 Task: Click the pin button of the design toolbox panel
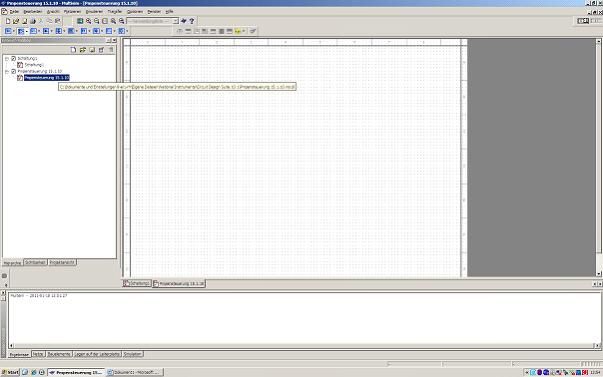(108, 40)
